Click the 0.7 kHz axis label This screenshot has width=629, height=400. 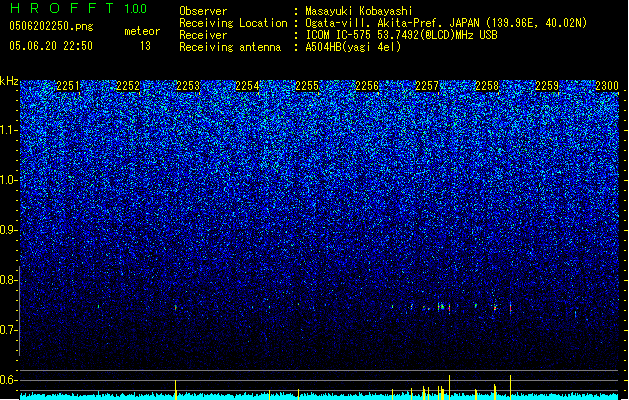click(8, 330)
